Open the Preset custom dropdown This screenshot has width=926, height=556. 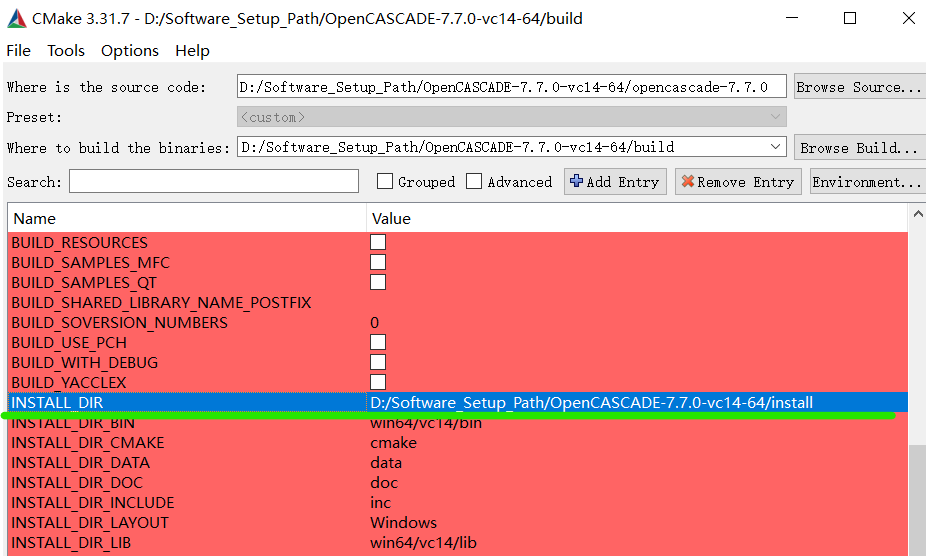511,117
